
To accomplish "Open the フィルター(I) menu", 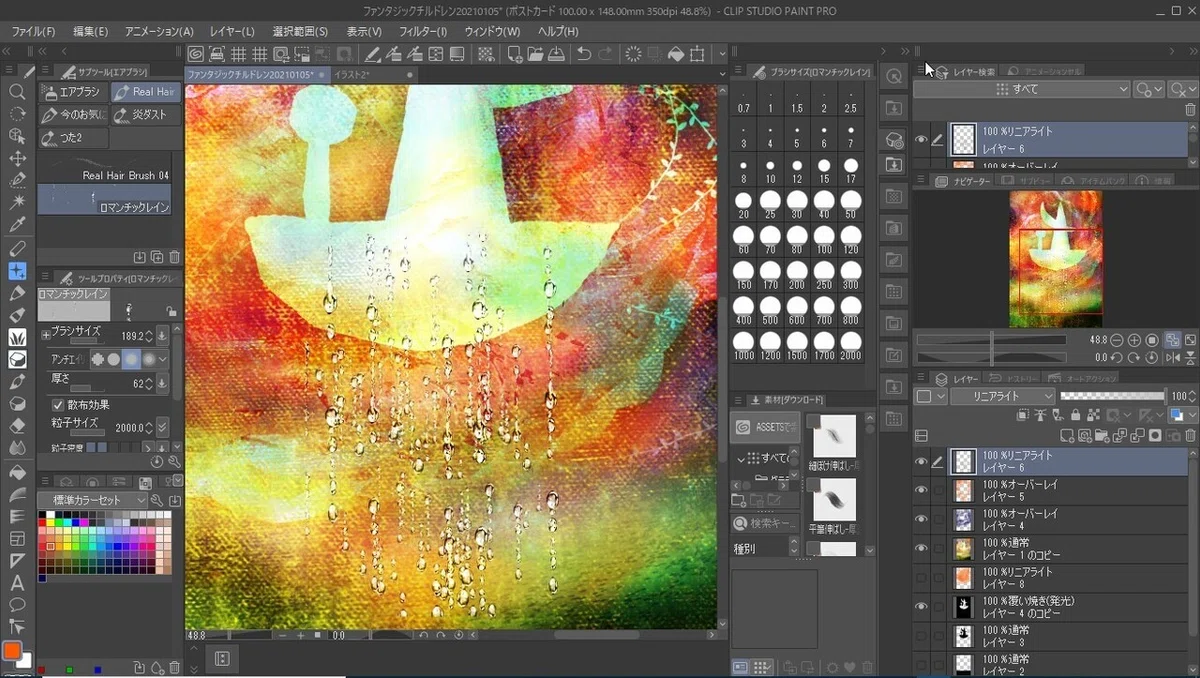I will 422,31.
